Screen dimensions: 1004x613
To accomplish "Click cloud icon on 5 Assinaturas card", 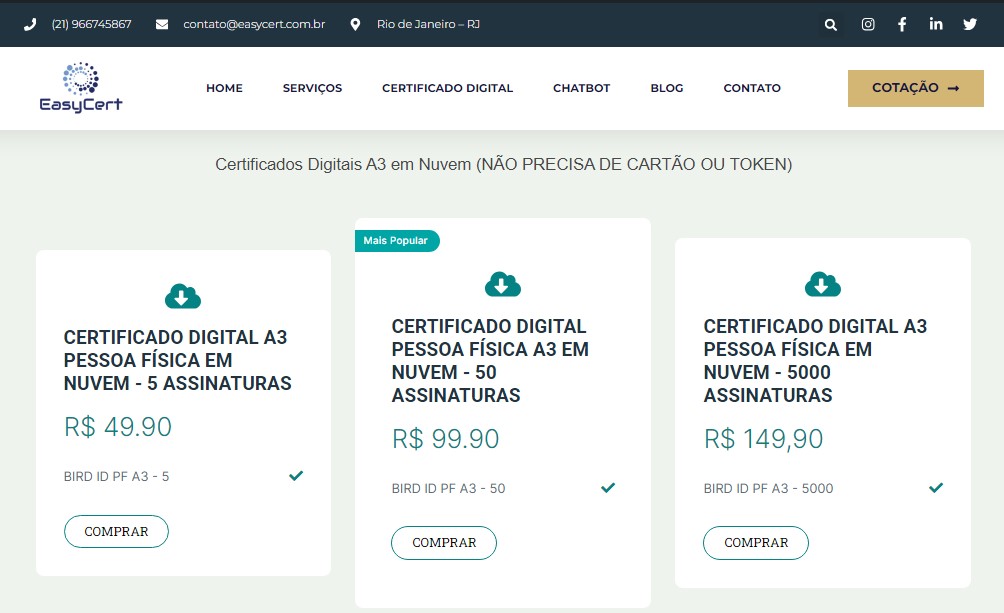I will click(183, 296).
